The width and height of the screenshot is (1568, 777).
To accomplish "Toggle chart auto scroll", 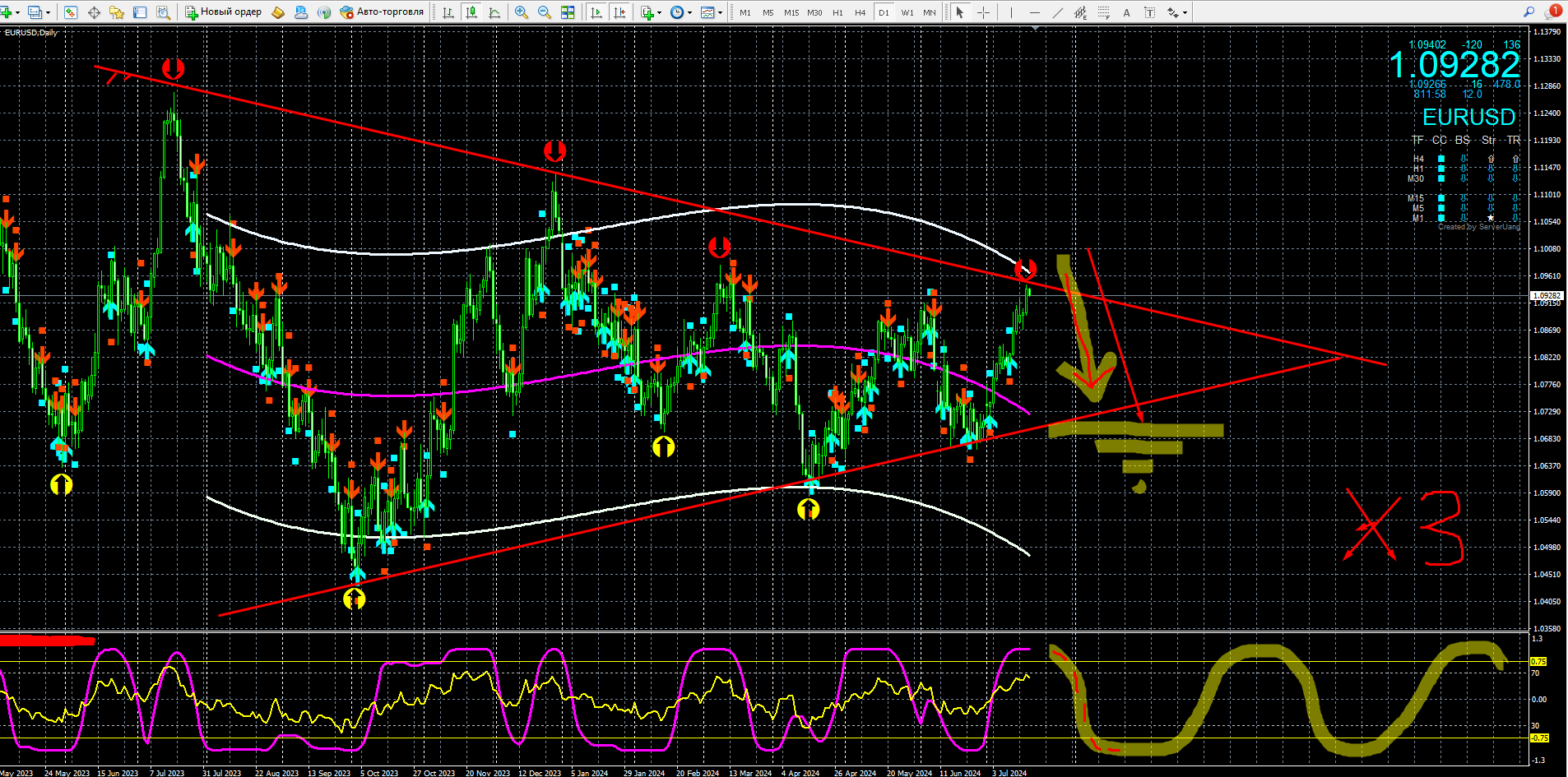I will tap(596, 12).
